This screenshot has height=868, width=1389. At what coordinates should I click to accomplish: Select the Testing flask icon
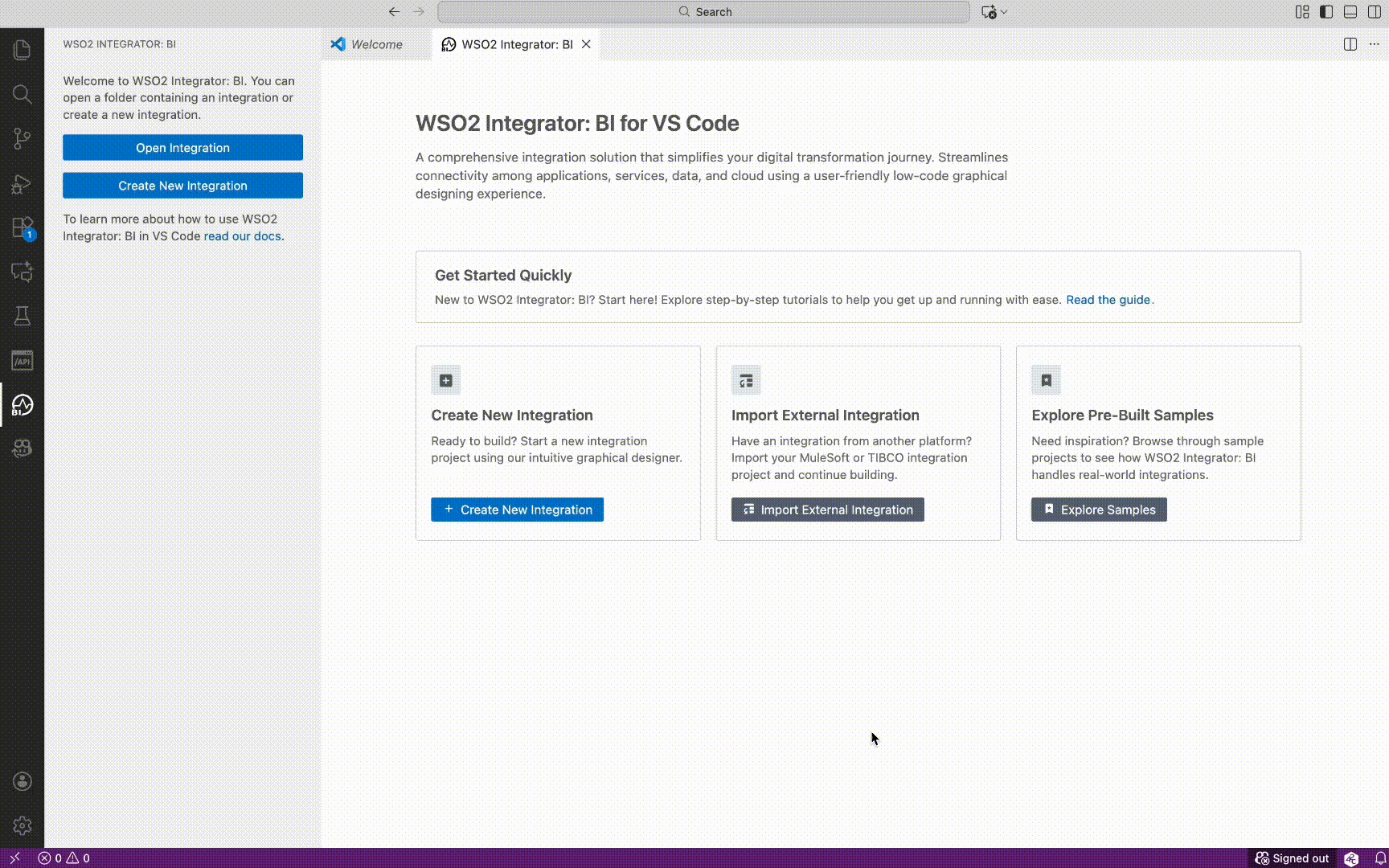(x=22, y=316)
